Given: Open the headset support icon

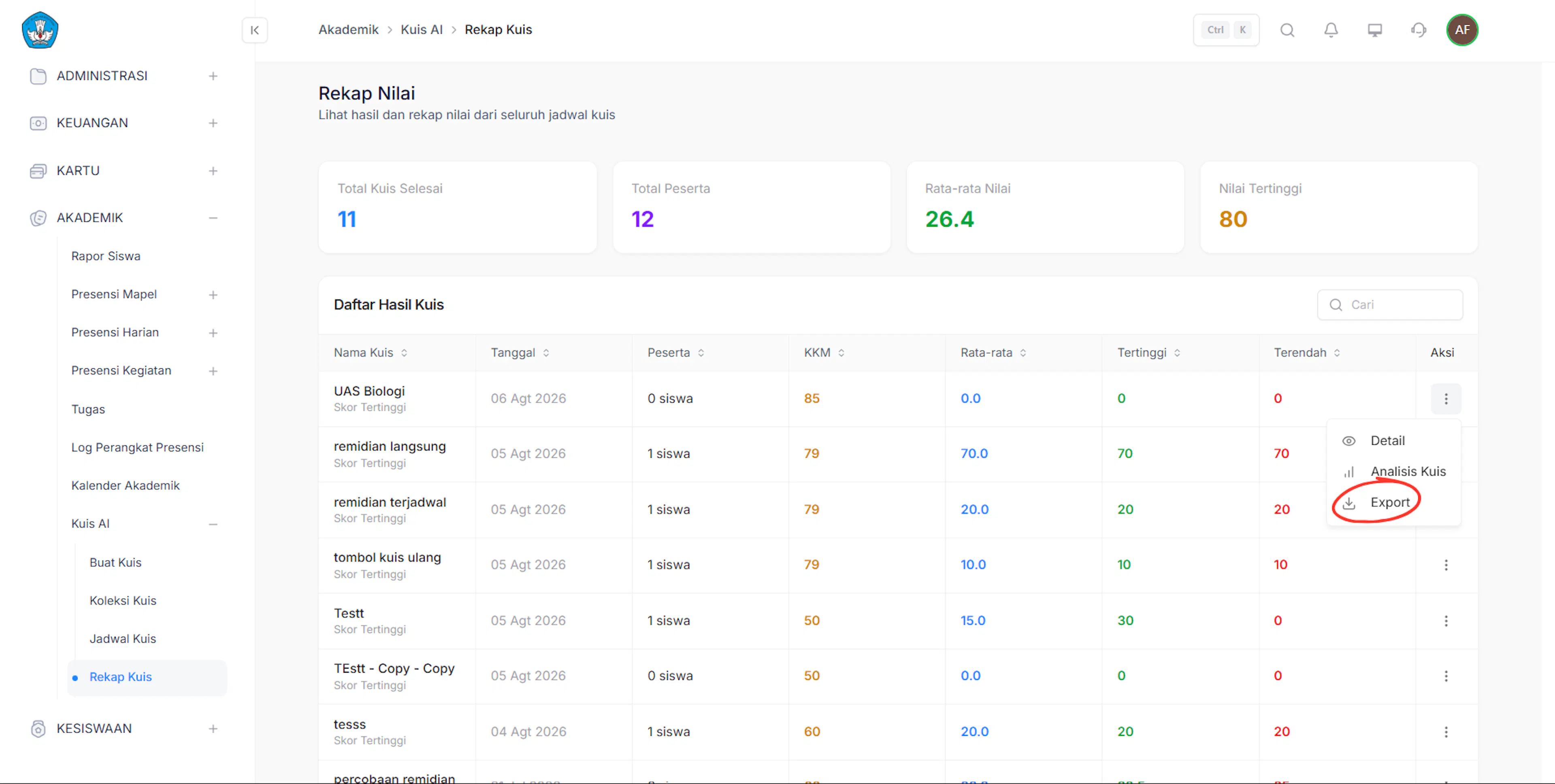Looking at the screenshot, I should (1419, 30).
